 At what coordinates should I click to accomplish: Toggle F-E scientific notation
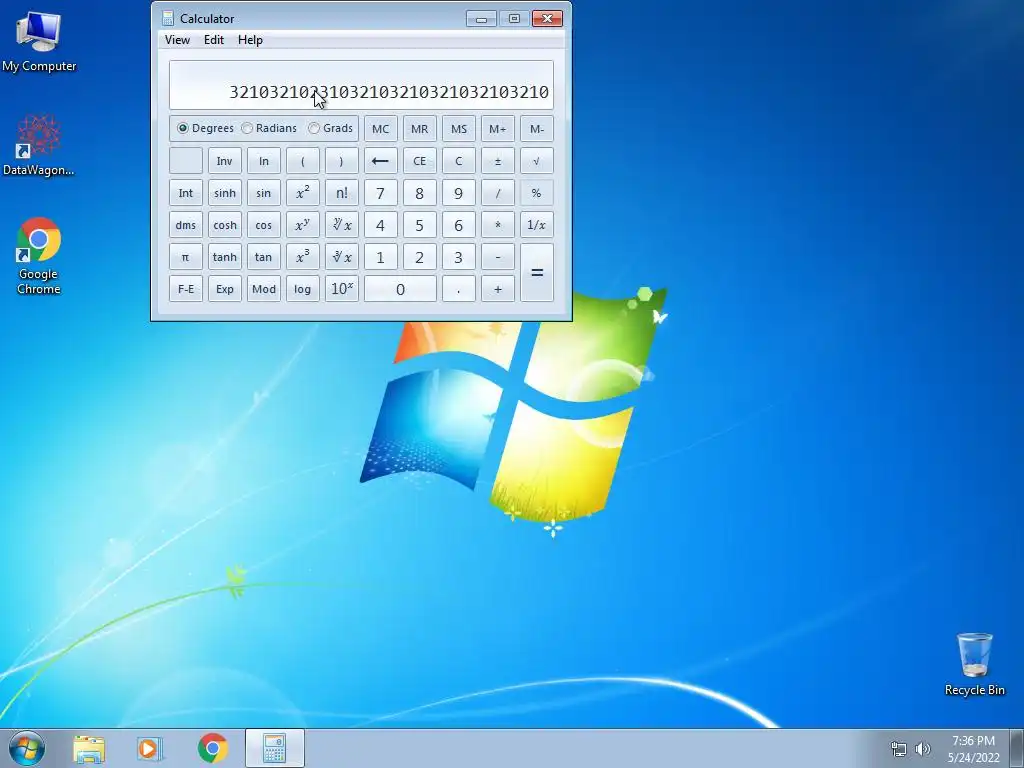(x=185, y=289)
